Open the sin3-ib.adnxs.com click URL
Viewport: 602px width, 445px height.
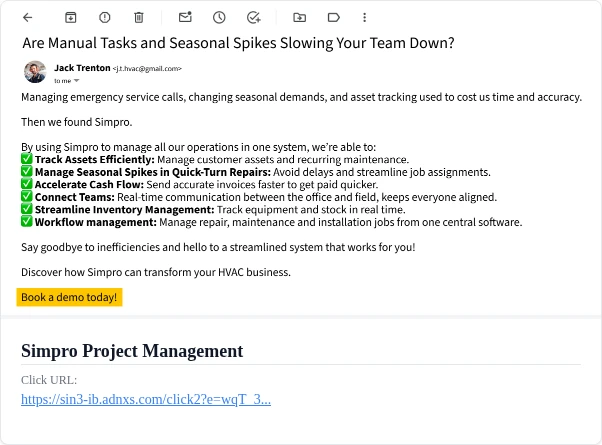(146, 399)
